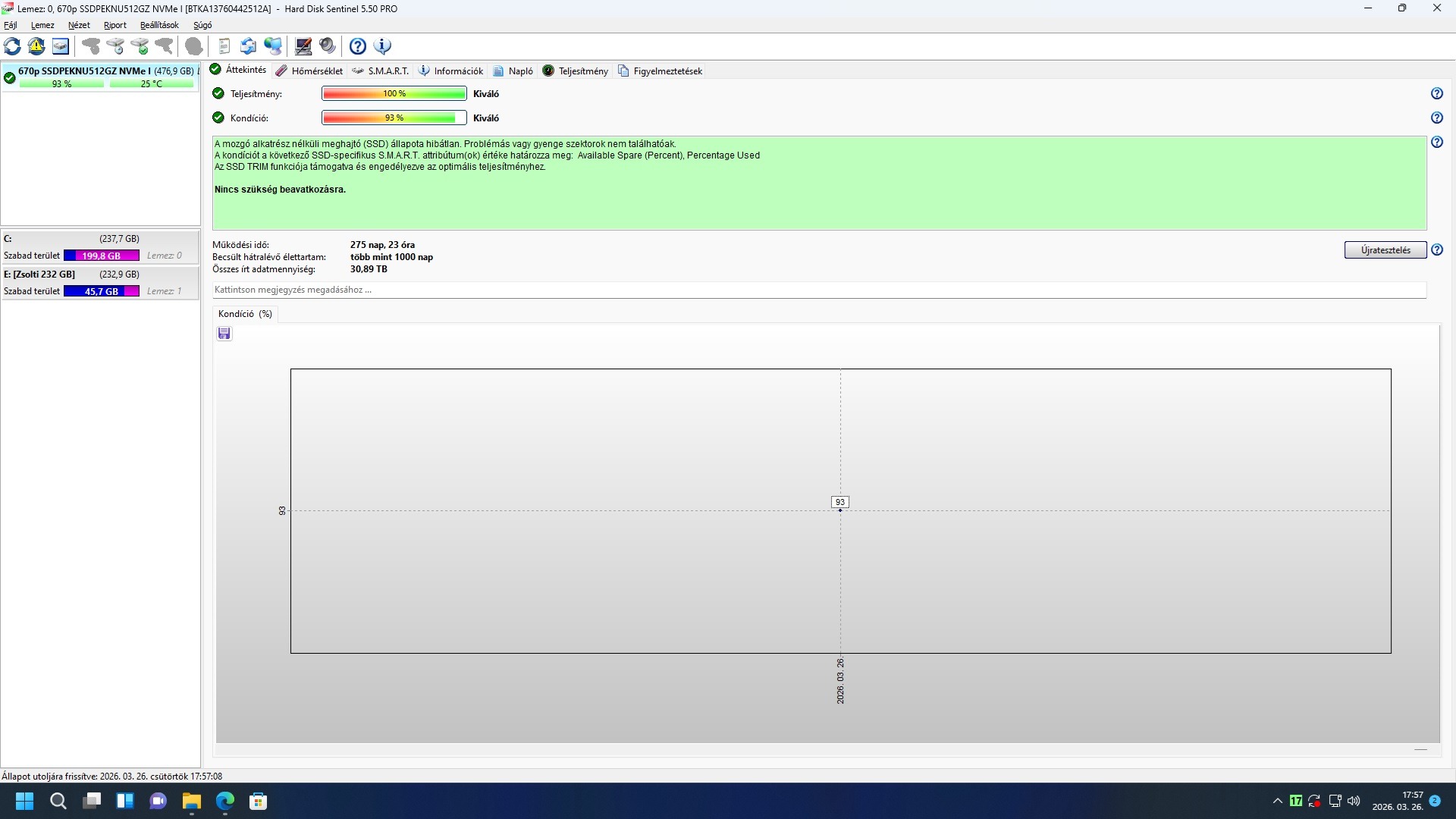
Task: Show hidden icons in system tray
Action: [x=1277, y=801]
